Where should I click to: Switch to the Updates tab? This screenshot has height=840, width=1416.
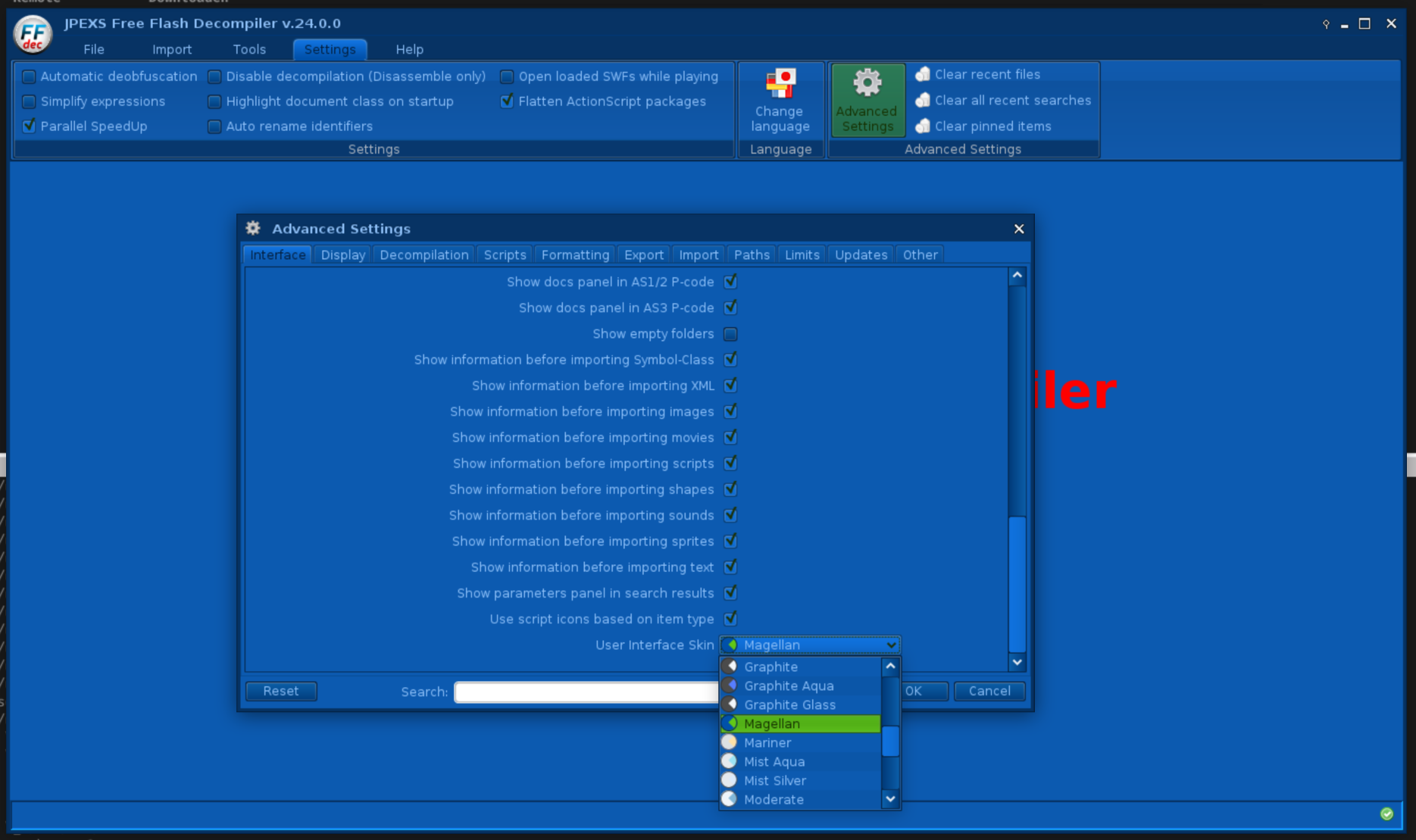pyautogui.click(x=861, y=254)
